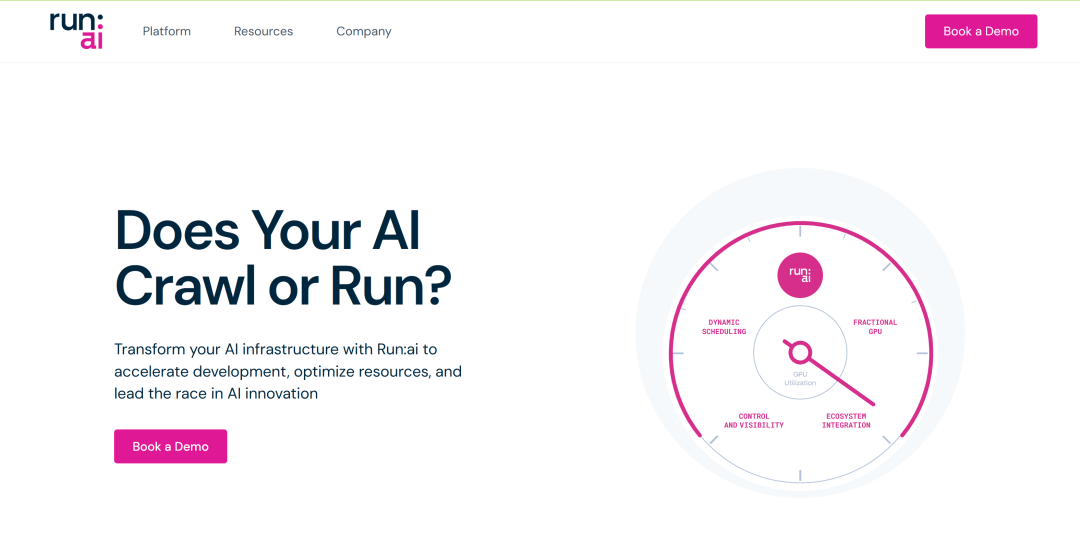Select the Fractional GPU gauge label

coord(875,327)
